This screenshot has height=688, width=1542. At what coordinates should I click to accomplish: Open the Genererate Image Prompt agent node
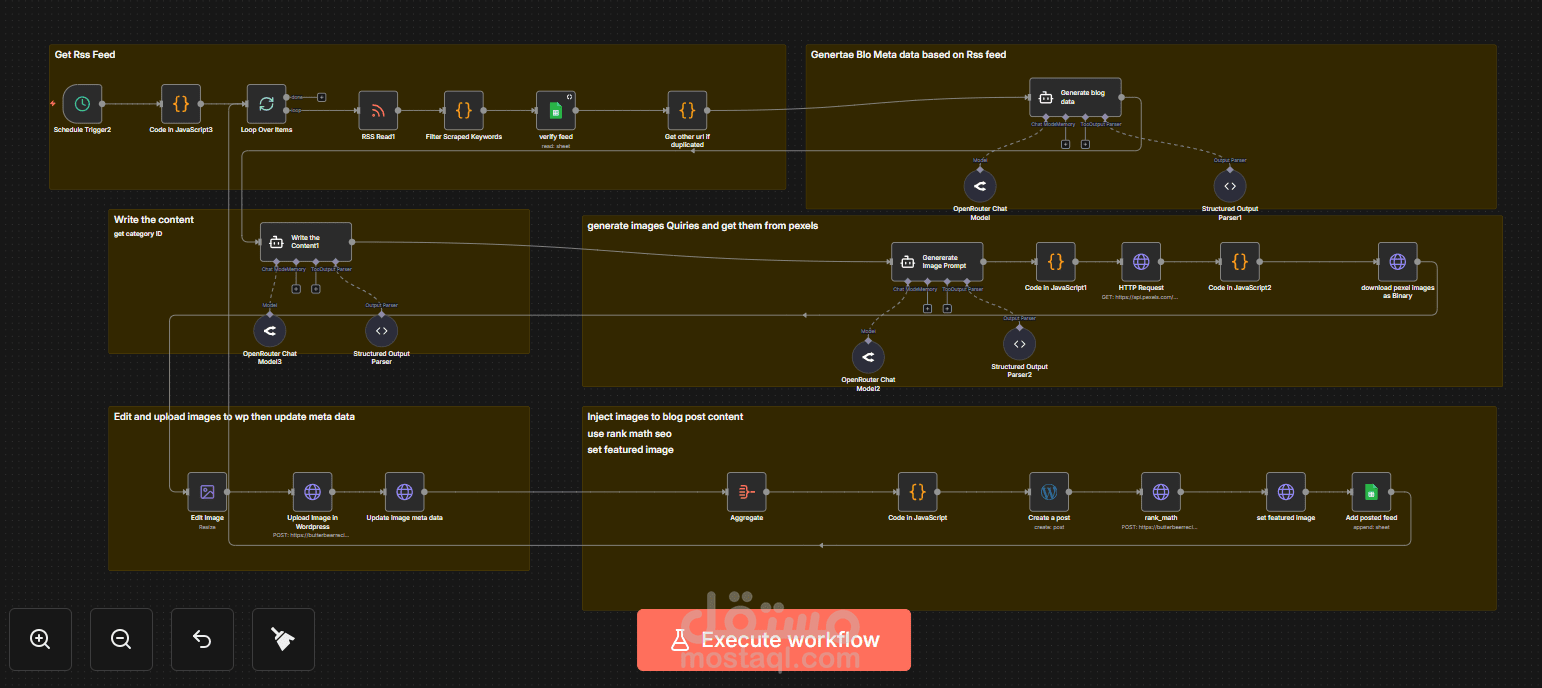[937, 262]
